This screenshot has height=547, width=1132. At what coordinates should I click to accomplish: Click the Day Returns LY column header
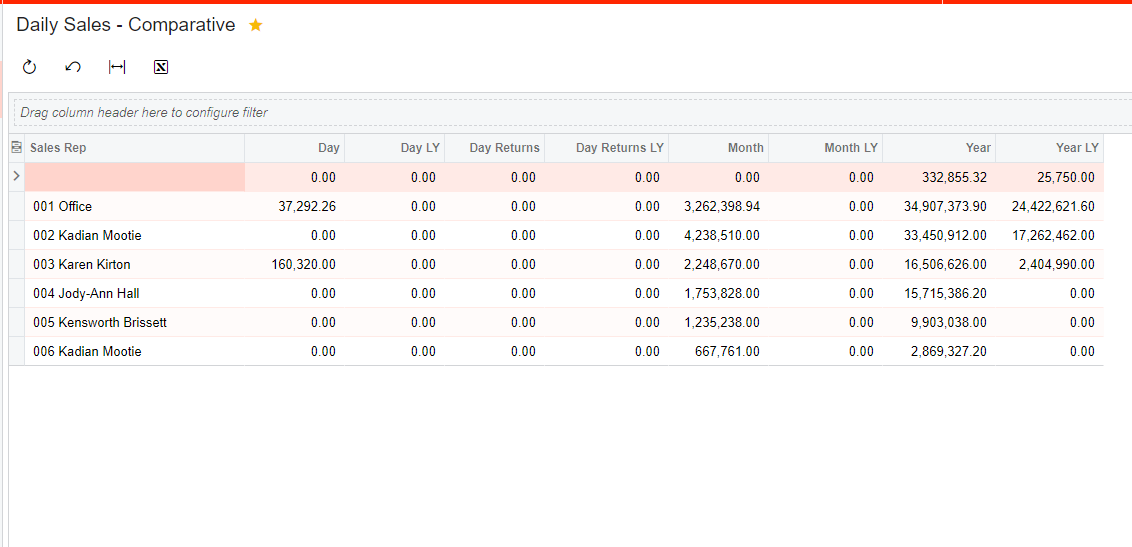[x=619, y=148]
